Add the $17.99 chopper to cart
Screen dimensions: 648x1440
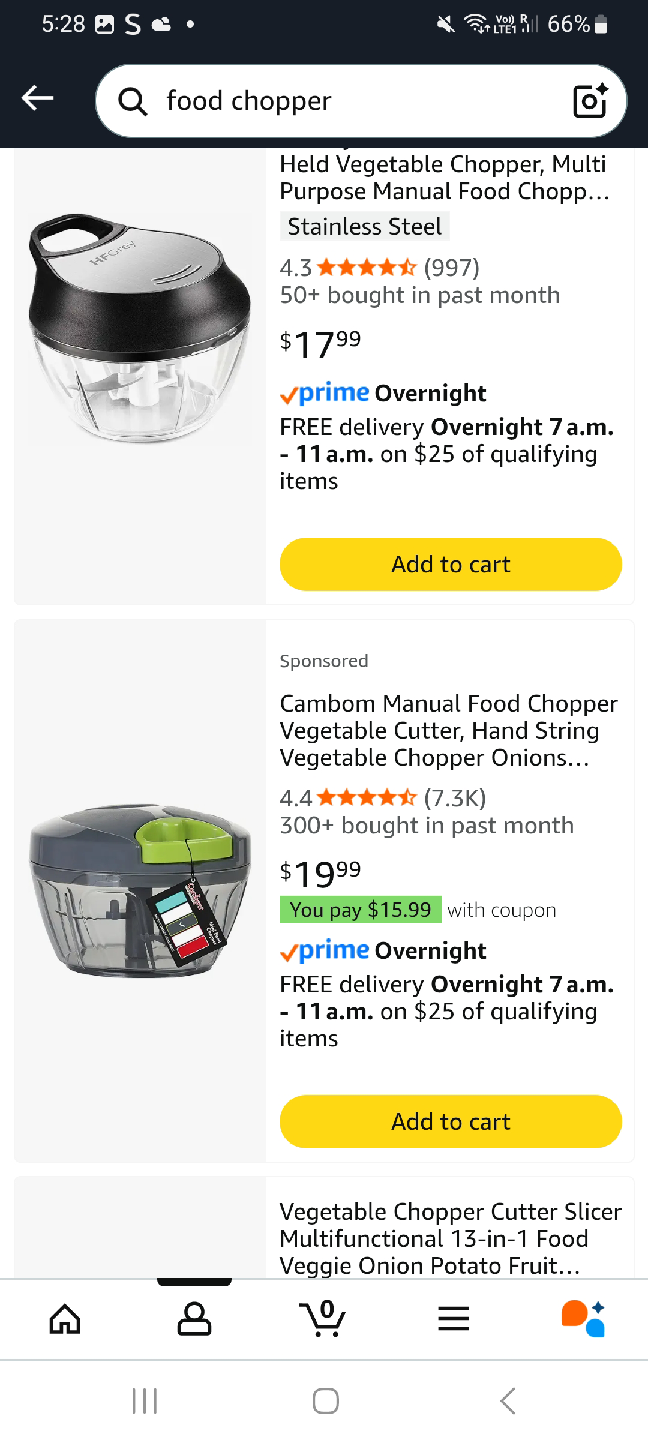[451, 564]
